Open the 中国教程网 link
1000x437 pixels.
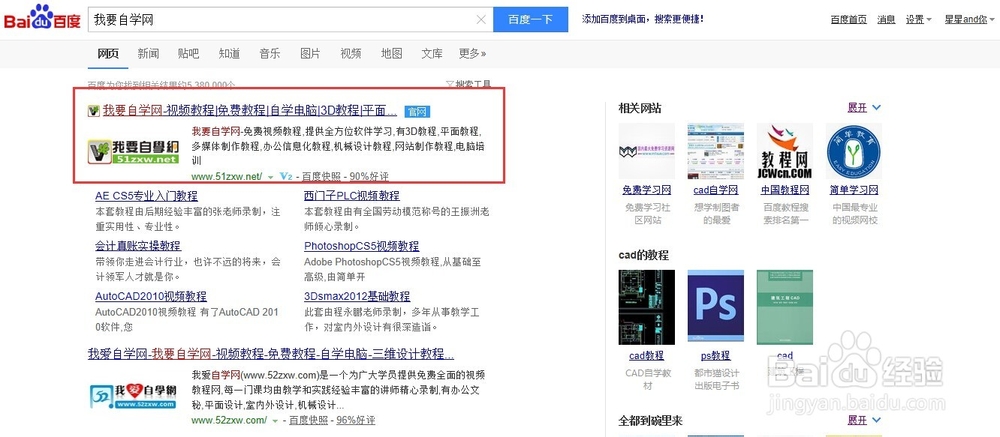784,190
